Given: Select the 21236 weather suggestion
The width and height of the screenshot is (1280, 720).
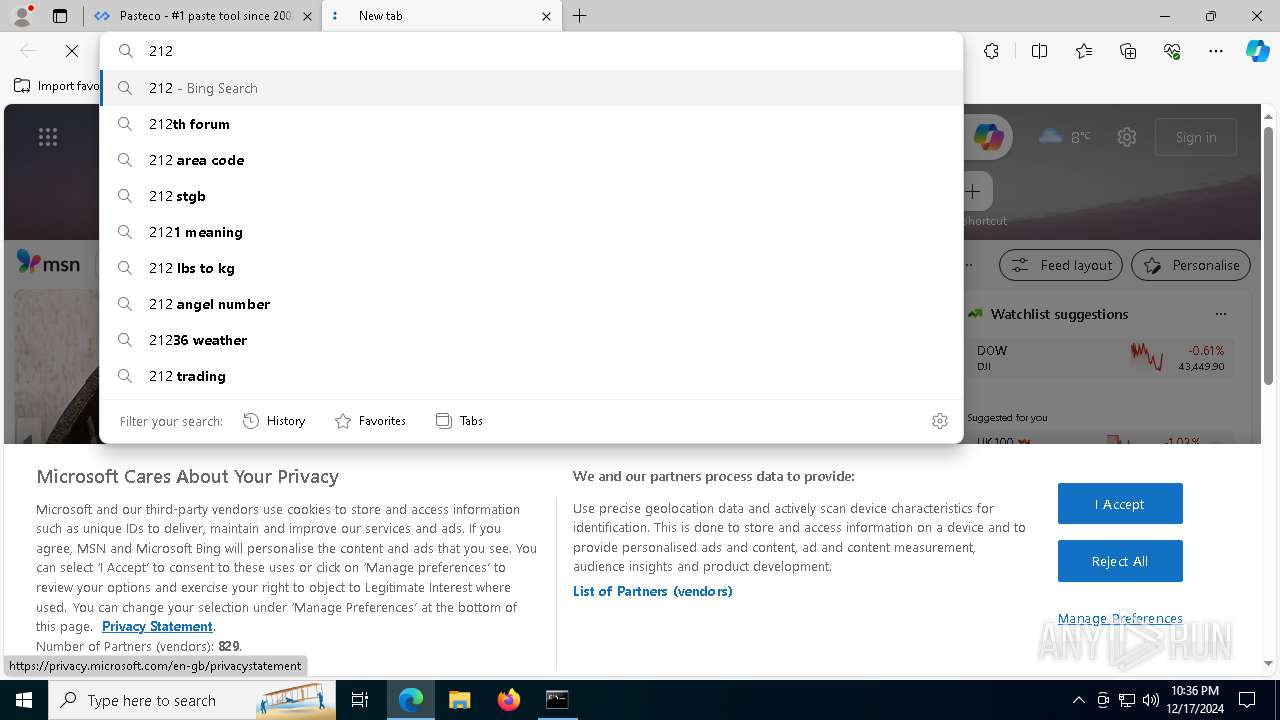Looking at the screenshot, I should click(x=531, y=340).
